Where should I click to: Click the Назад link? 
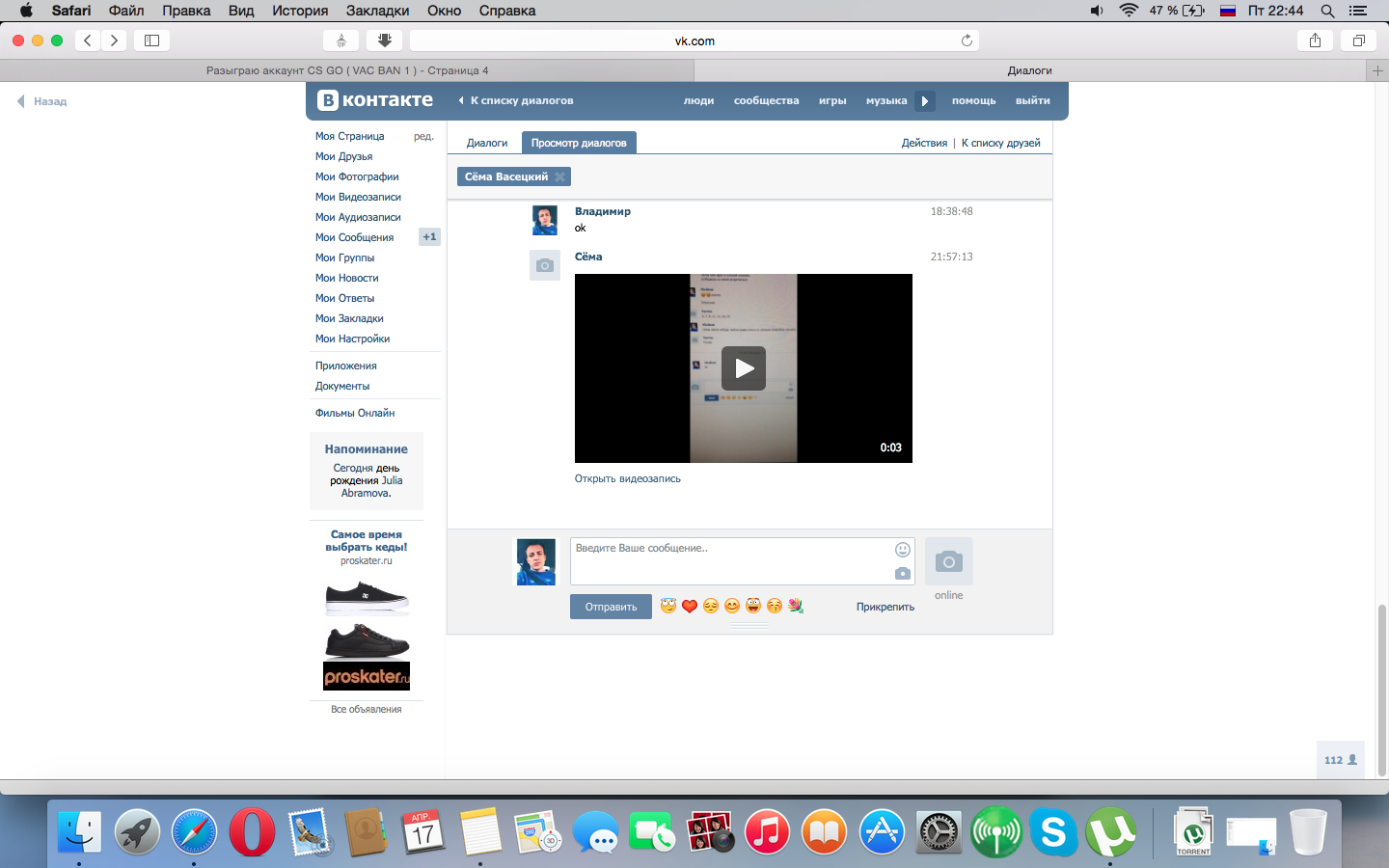(42, 101)
